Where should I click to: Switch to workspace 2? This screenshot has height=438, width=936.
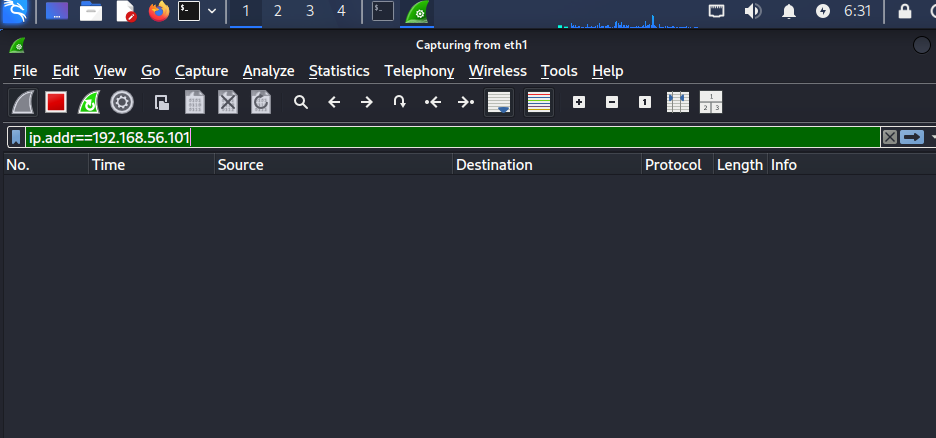278,11
